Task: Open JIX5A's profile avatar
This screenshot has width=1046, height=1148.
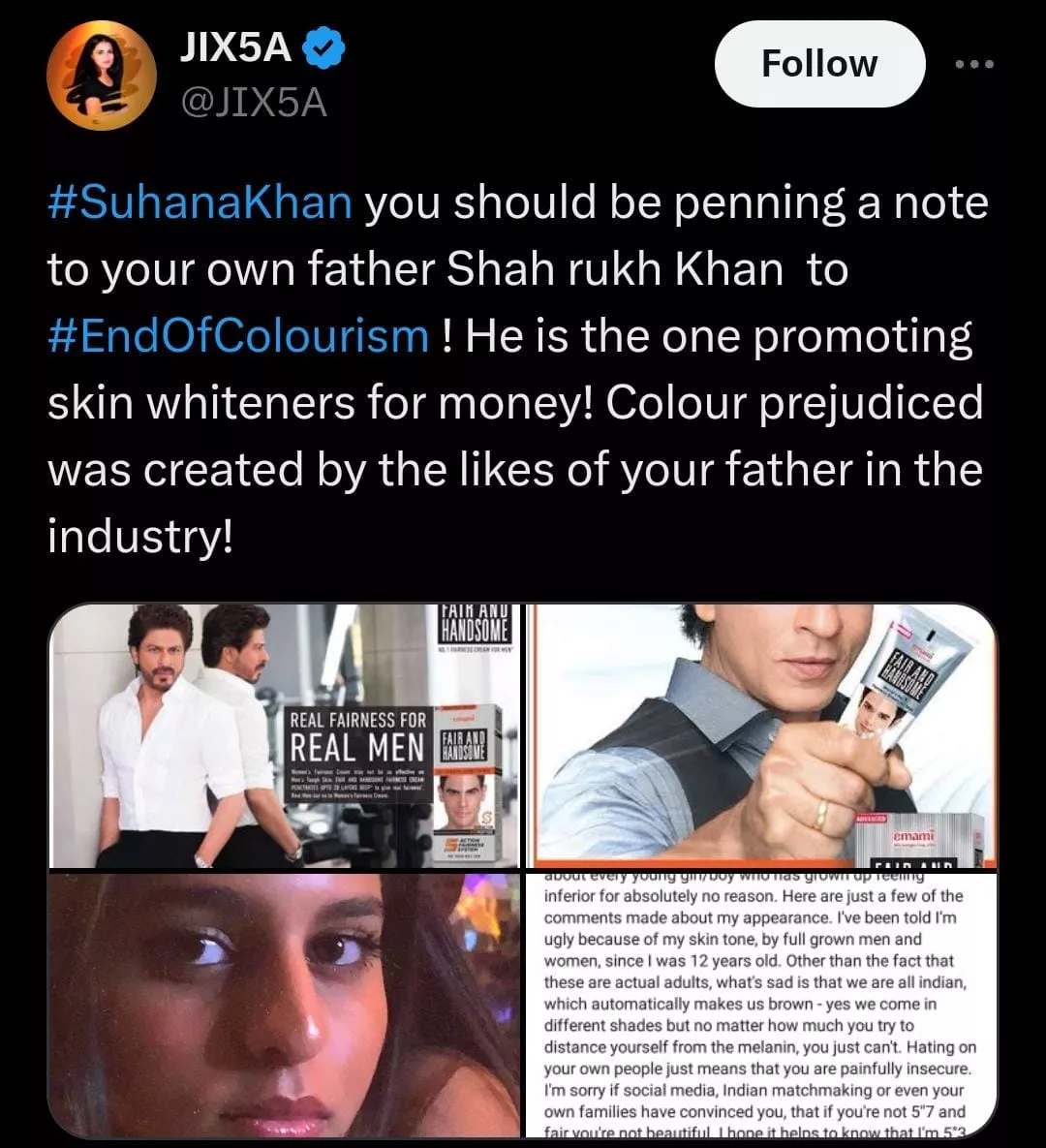Action: coord(102,76)
